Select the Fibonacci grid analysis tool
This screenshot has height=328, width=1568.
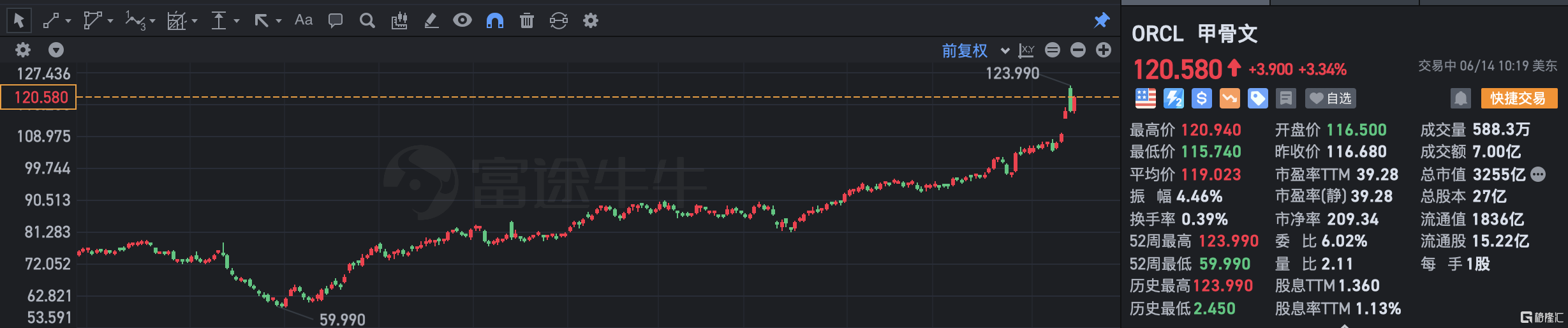(x=176, y=21)
